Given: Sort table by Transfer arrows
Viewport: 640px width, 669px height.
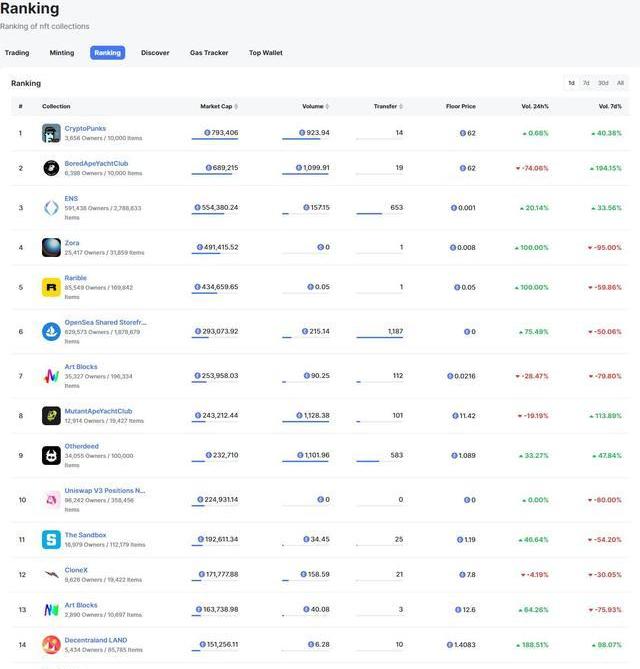Looking at the screenshot, I should [401, 106].
